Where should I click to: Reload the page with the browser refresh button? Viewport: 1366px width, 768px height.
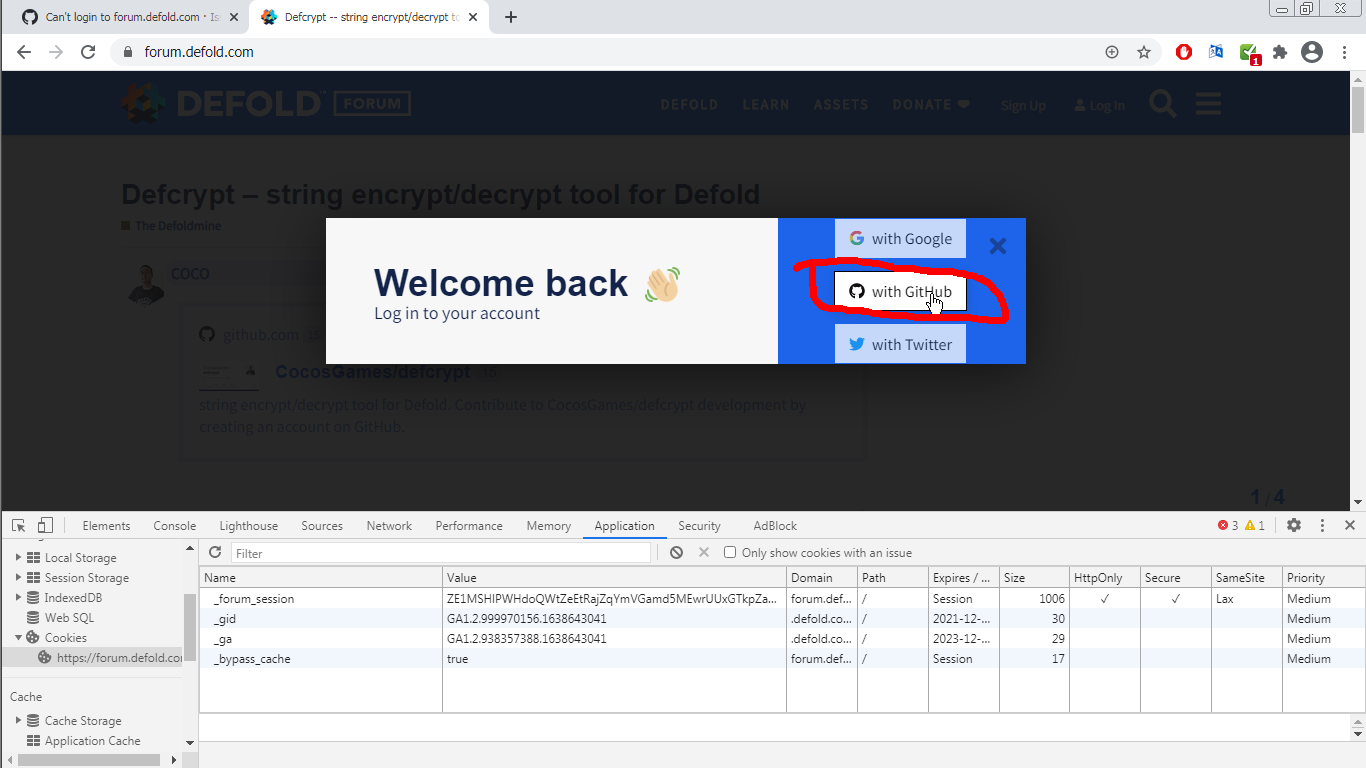pyautogui.click(x=88, y=52)
